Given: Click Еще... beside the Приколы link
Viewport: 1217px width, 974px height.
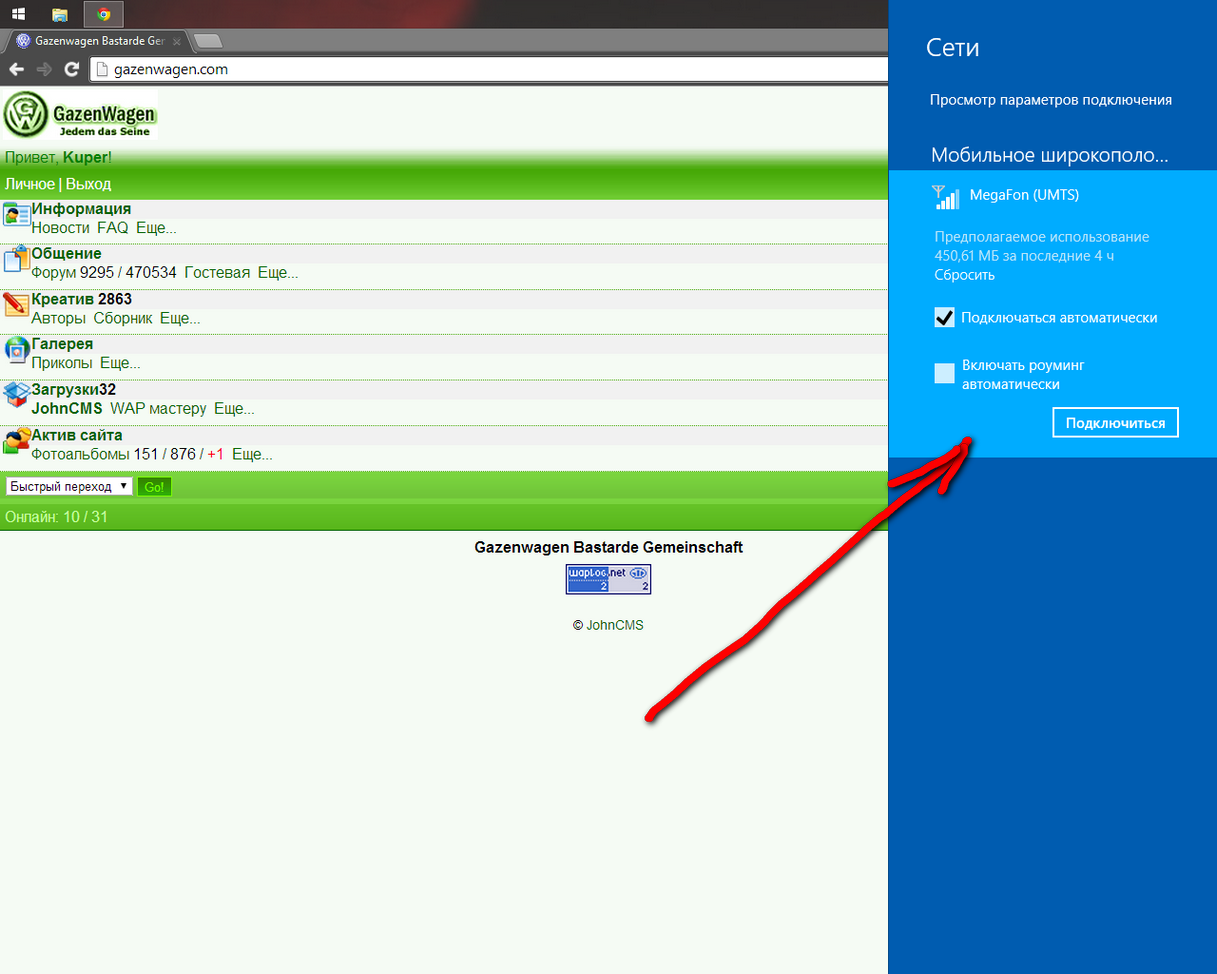Looking at the screenshot, I should pyautogui.click(x=120, y=363).
